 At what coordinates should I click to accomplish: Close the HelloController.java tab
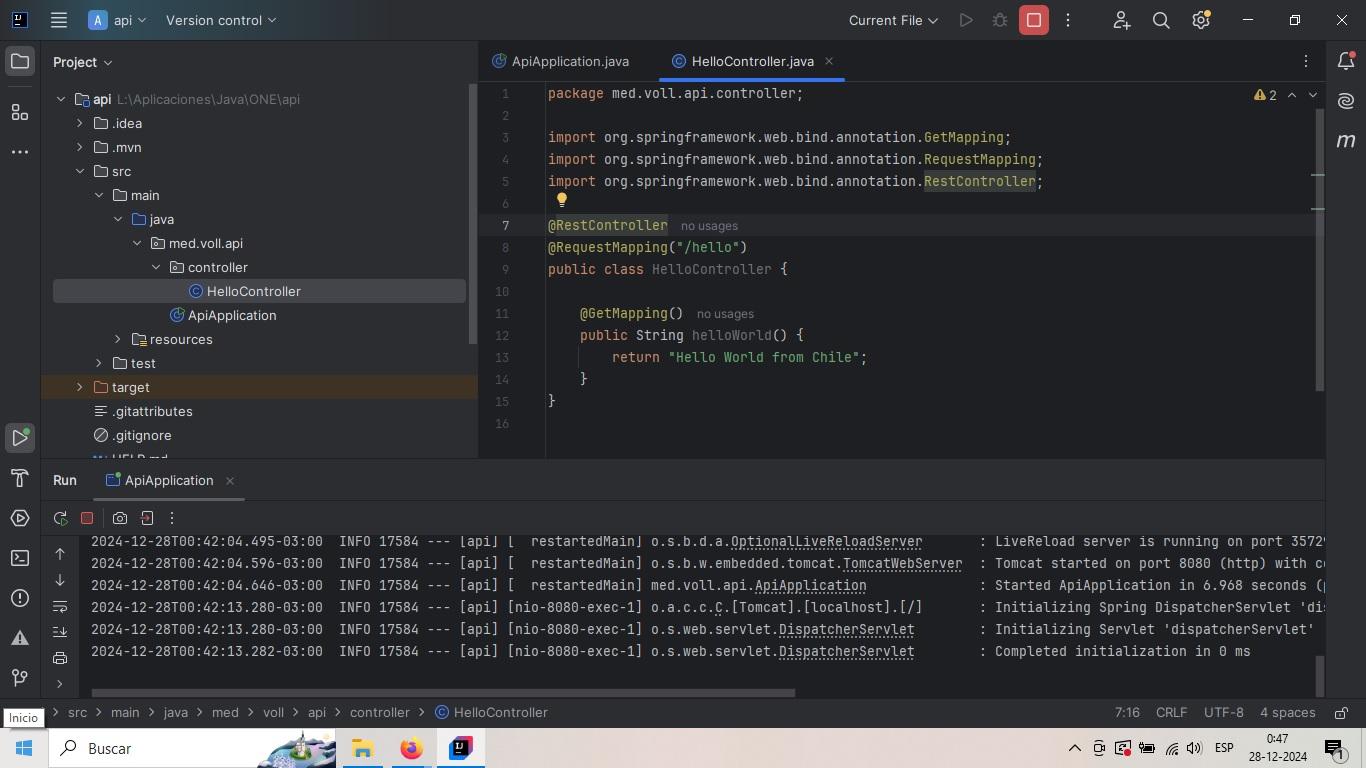click(x=829, y=61)
